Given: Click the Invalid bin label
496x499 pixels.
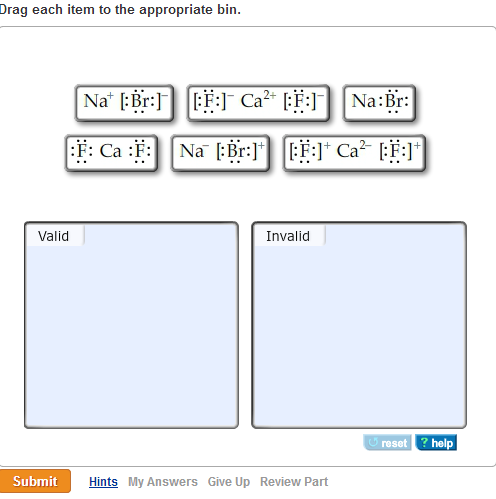Looking at the screenshot, I should click(x=288, y=236).
